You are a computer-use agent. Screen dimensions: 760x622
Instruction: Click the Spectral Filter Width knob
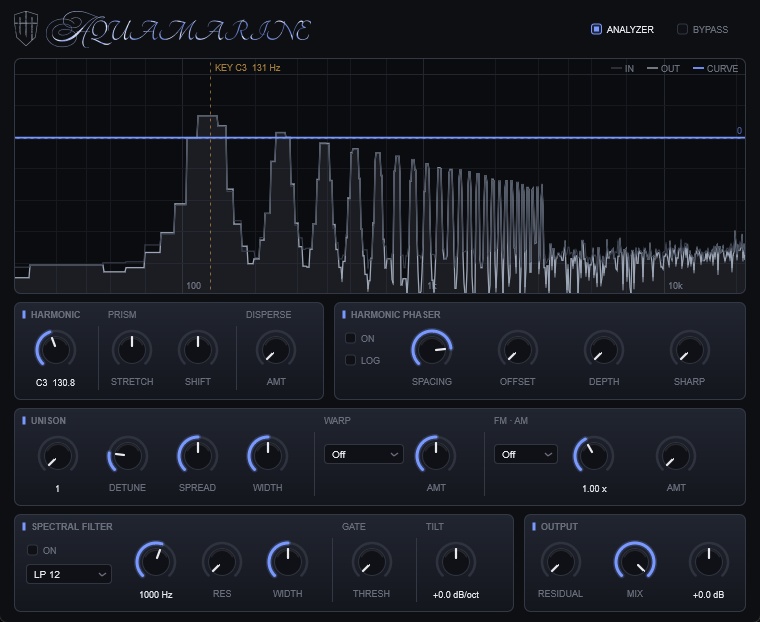(287, 561)
